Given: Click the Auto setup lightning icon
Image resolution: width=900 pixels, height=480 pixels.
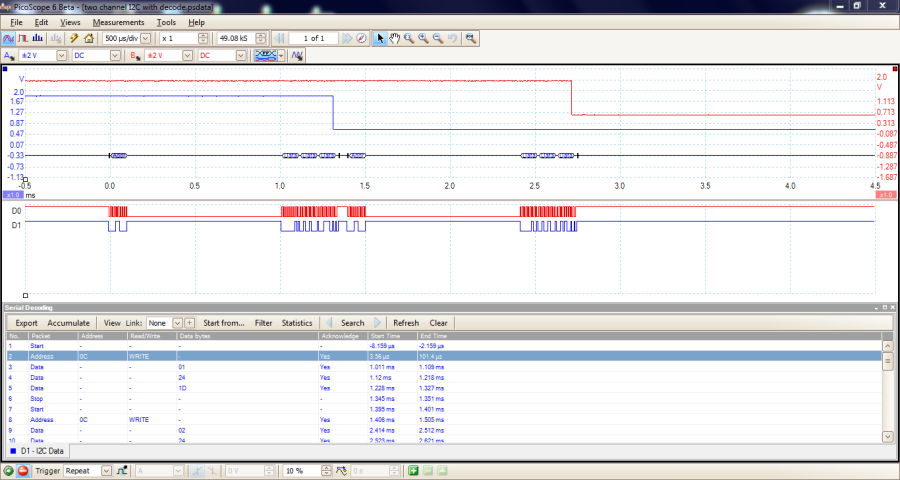Looking at the screenshot, I should tap(74, 38).
